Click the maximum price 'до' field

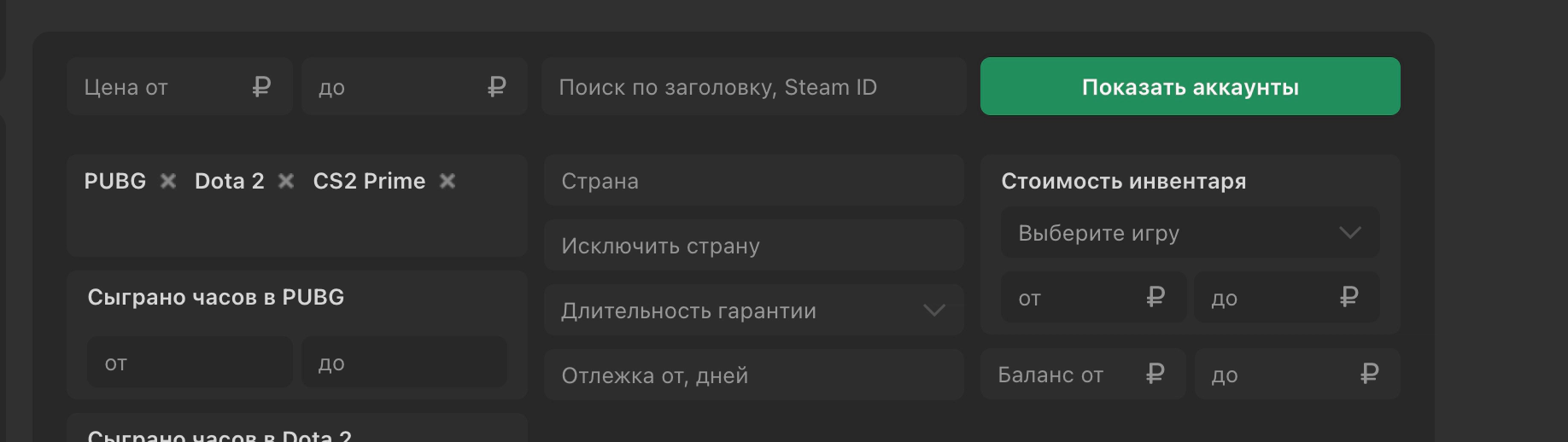[x=397, y=87]
